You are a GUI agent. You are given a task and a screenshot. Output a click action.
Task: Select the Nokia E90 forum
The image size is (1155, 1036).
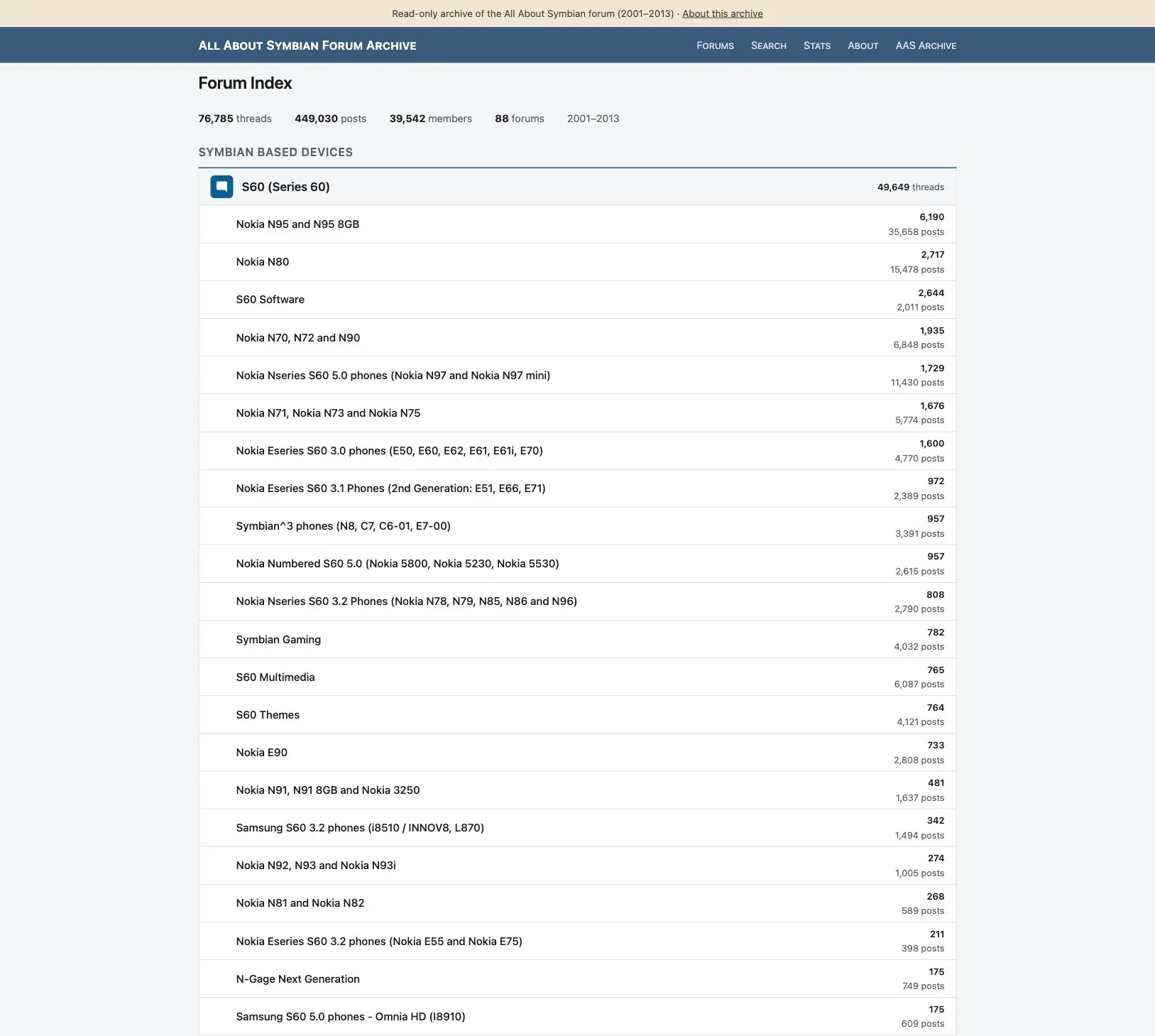(262, 753)
